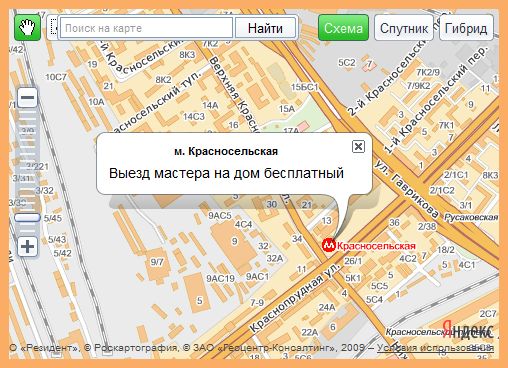Click building label 9АС19
Screen dimensions: 508x368
(x=220, y=278)
